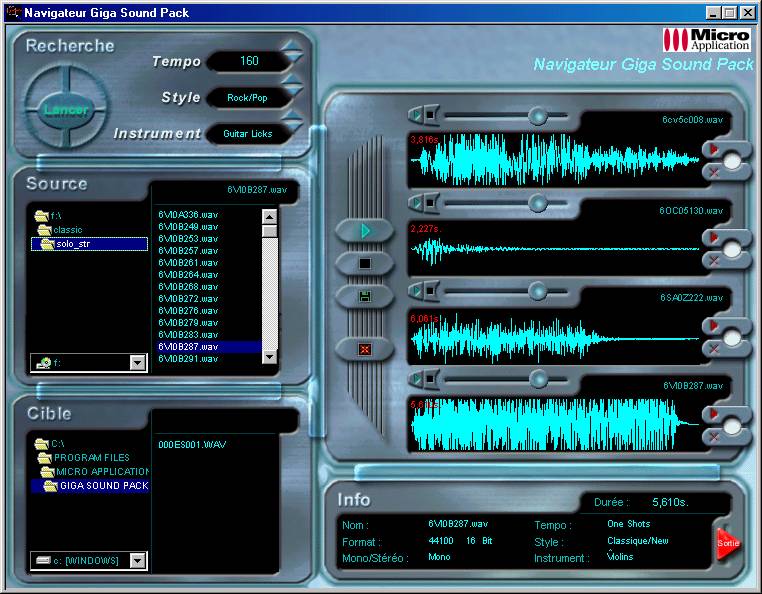Play track 6SA0Z222.wav with small play icon
This screenshot has width=762, height=594.
coord(416,291)
